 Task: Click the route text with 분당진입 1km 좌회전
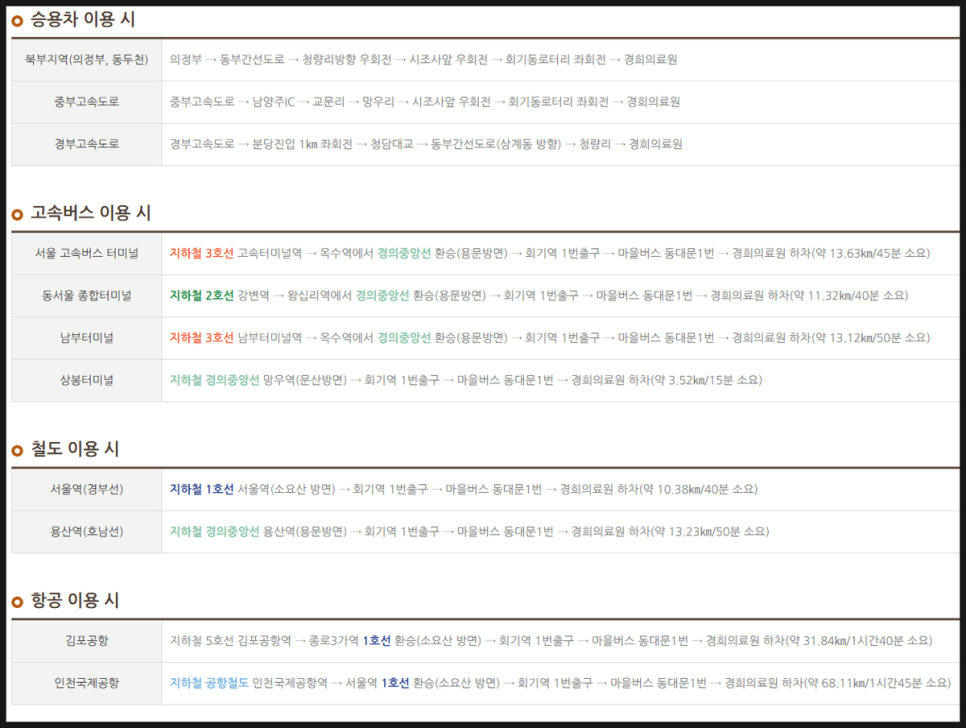[x=426, y=144]
